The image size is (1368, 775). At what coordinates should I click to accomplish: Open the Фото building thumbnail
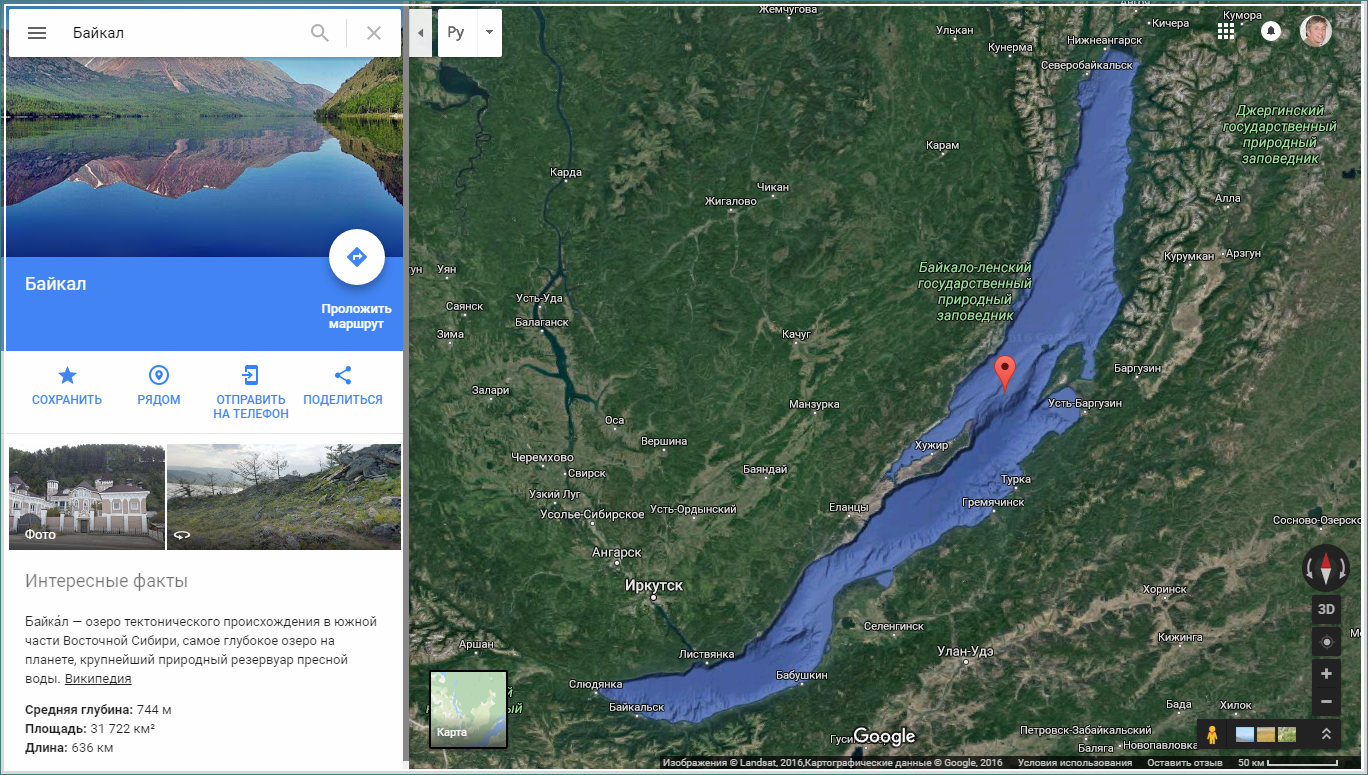click(86, 497)
